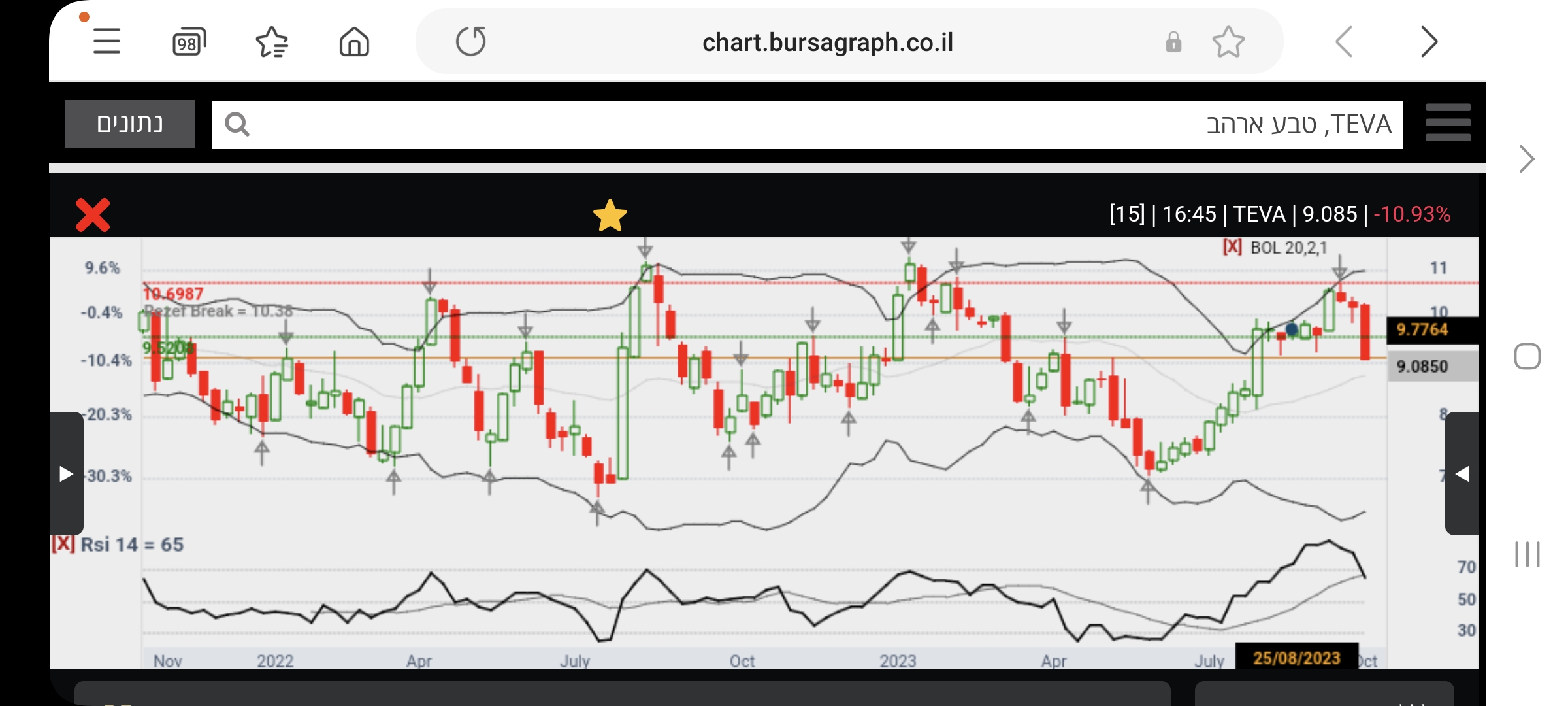1568x706 pixels.
Task: Open the site's three-bar menu
Action: coord(1448,123)
